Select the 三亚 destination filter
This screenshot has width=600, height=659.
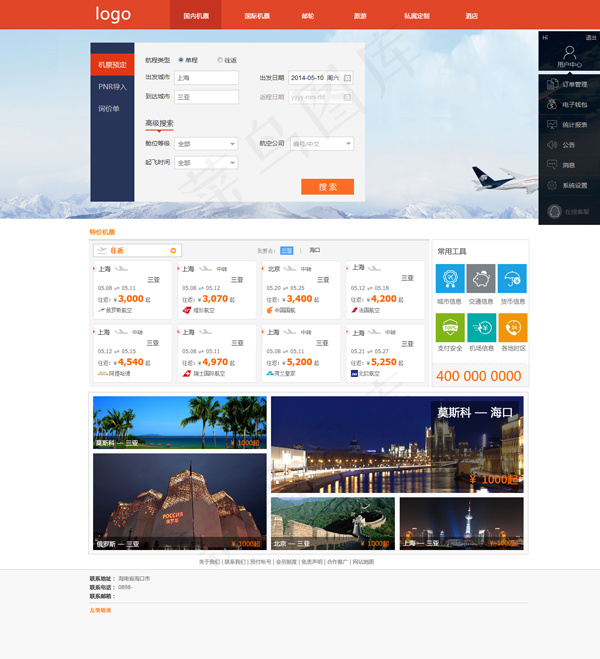[x=287, y=250]
